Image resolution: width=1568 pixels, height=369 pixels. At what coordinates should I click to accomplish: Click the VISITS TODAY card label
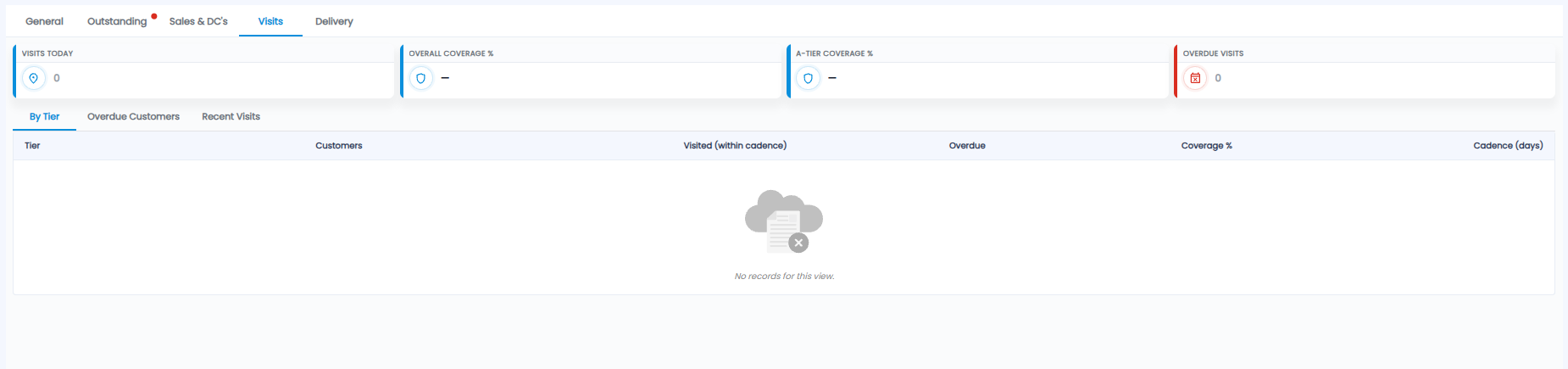(x=47, y=53)
